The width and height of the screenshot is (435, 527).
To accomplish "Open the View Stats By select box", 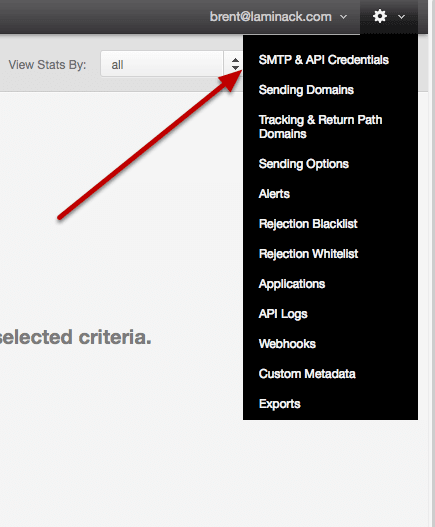I will (x=171, y=64).
